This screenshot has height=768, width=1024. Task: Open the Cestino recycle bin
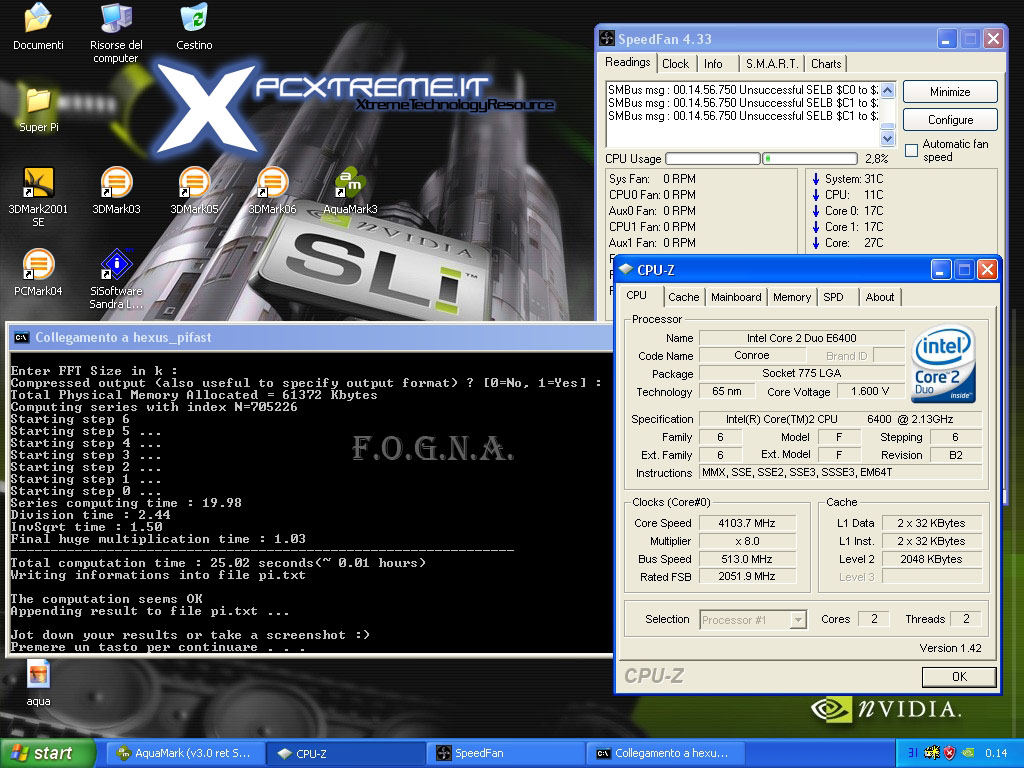194,26
